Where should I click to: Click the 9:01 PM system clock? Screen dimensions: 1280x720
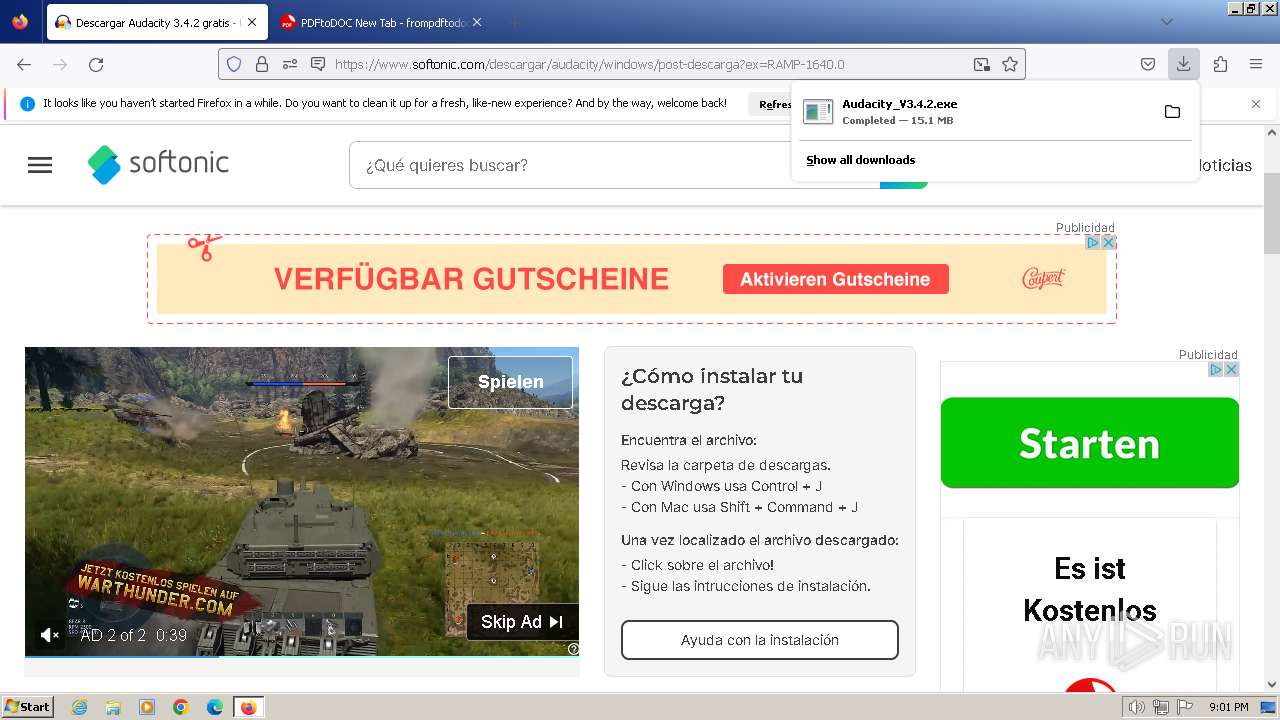coord(1228,707)
